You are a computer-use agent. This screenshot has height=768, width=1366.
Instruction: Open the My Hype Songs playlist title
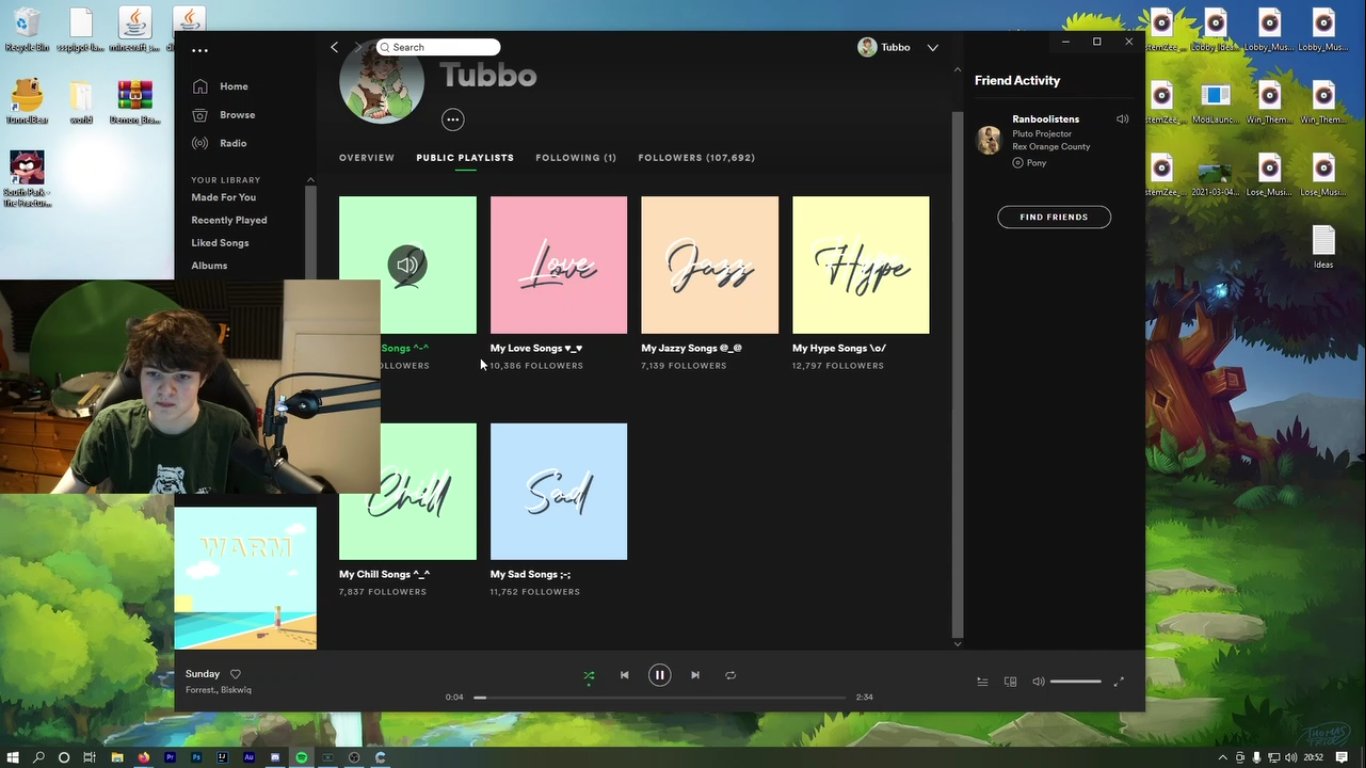point(839,348)
